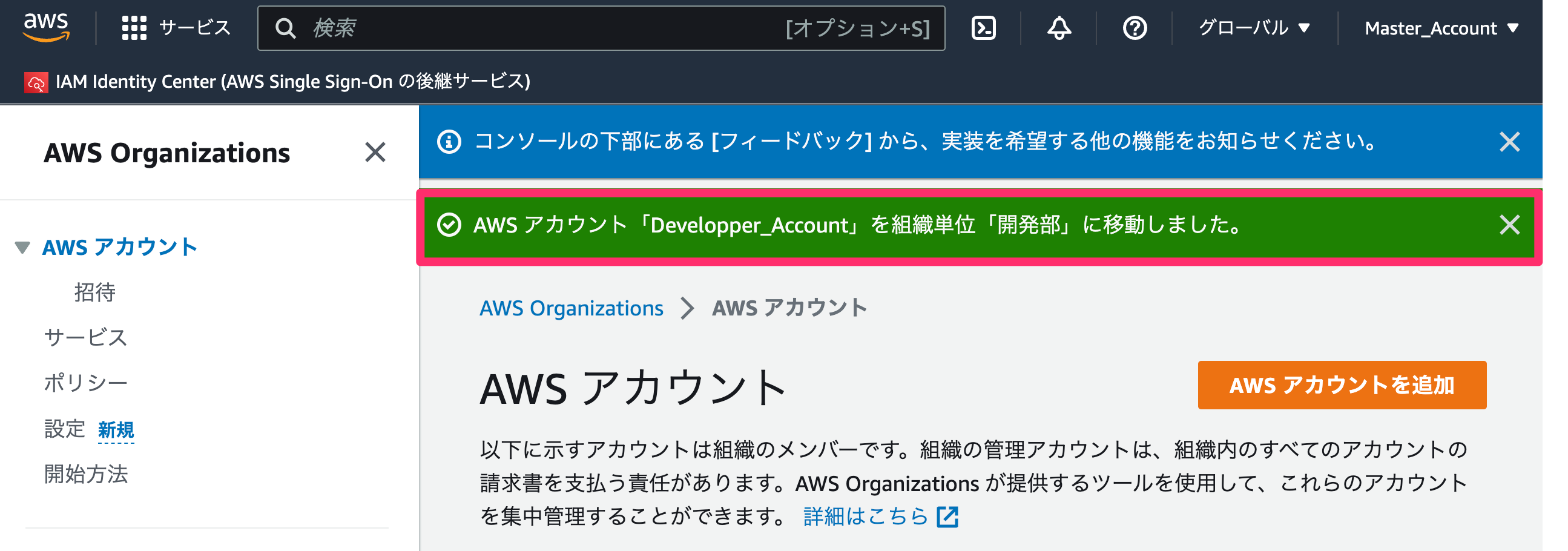
Task: Click the AWS アカウントを追加 button
Action: (x=1342, y=385)
